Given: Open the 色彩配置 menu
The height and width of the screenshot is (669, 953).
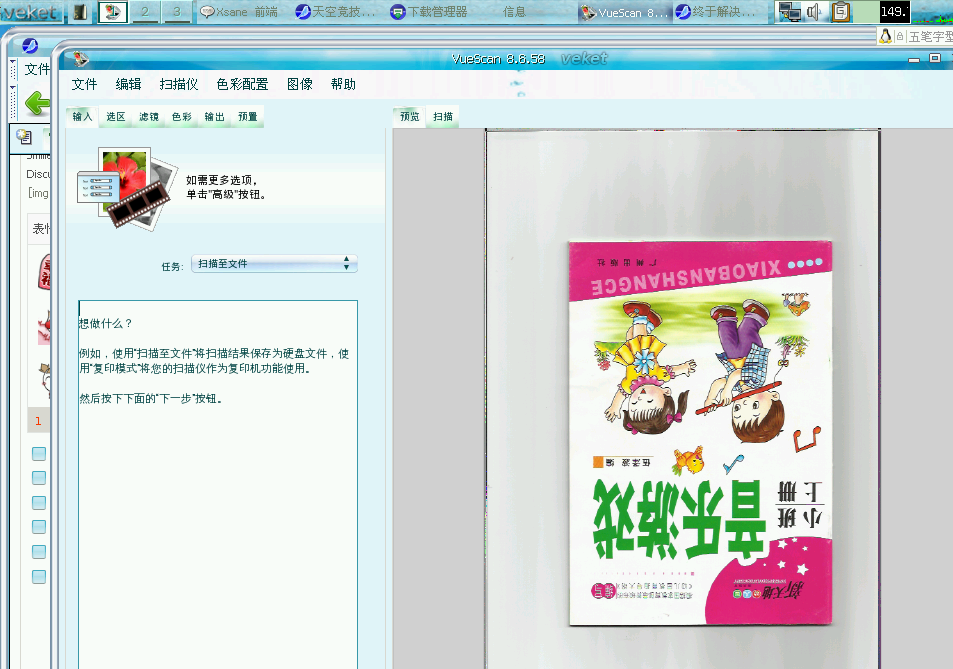Looking at the screenshot, I should (x=243, y=84).
